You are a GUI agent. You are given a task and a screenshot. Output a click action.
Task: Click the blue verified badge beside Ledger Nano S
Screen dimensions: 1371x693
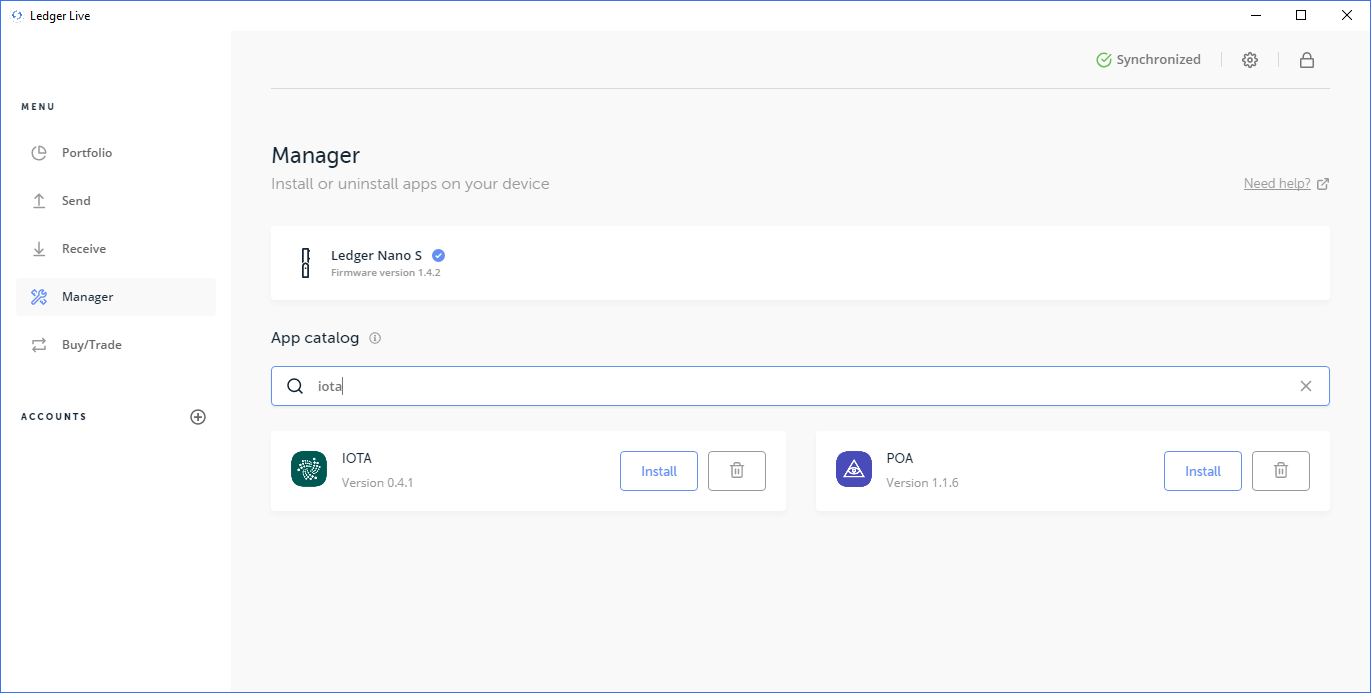(x=438, y=255)
